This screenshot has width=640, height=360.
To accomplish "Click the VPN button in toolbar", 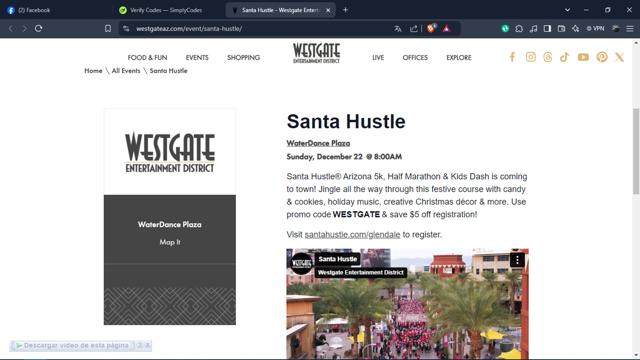I will coord(596,29).
